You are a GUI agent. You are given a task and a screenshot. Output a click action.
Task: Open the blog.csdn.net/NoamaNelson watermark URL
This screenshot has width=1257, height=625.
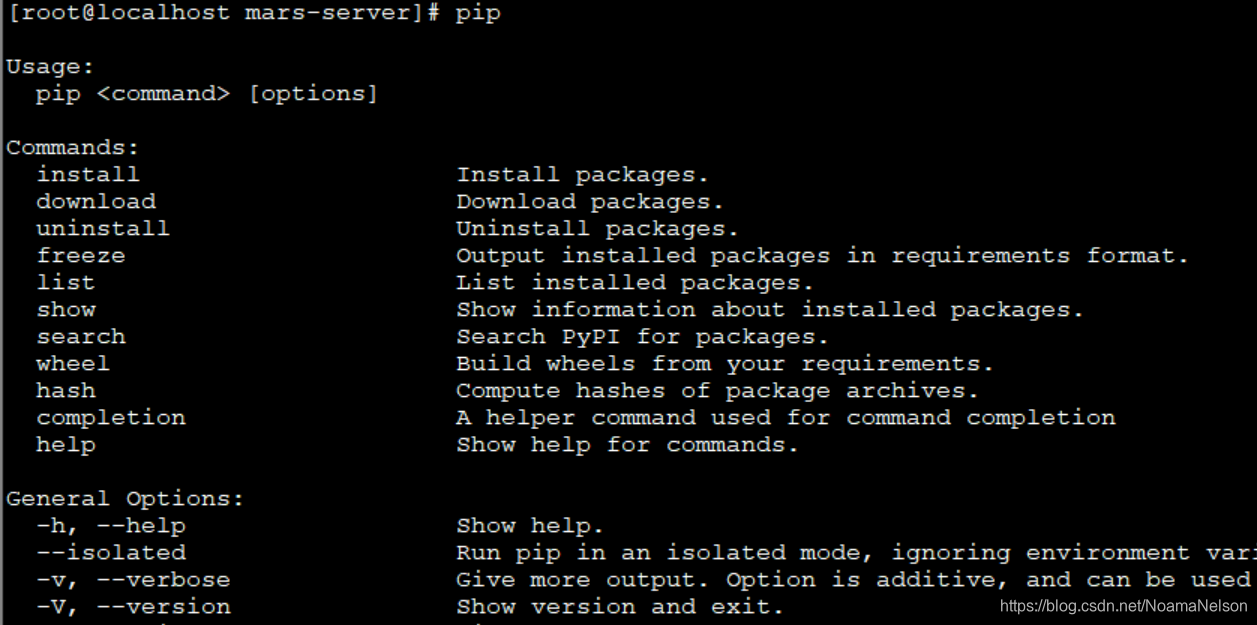tap(1123, 606)
